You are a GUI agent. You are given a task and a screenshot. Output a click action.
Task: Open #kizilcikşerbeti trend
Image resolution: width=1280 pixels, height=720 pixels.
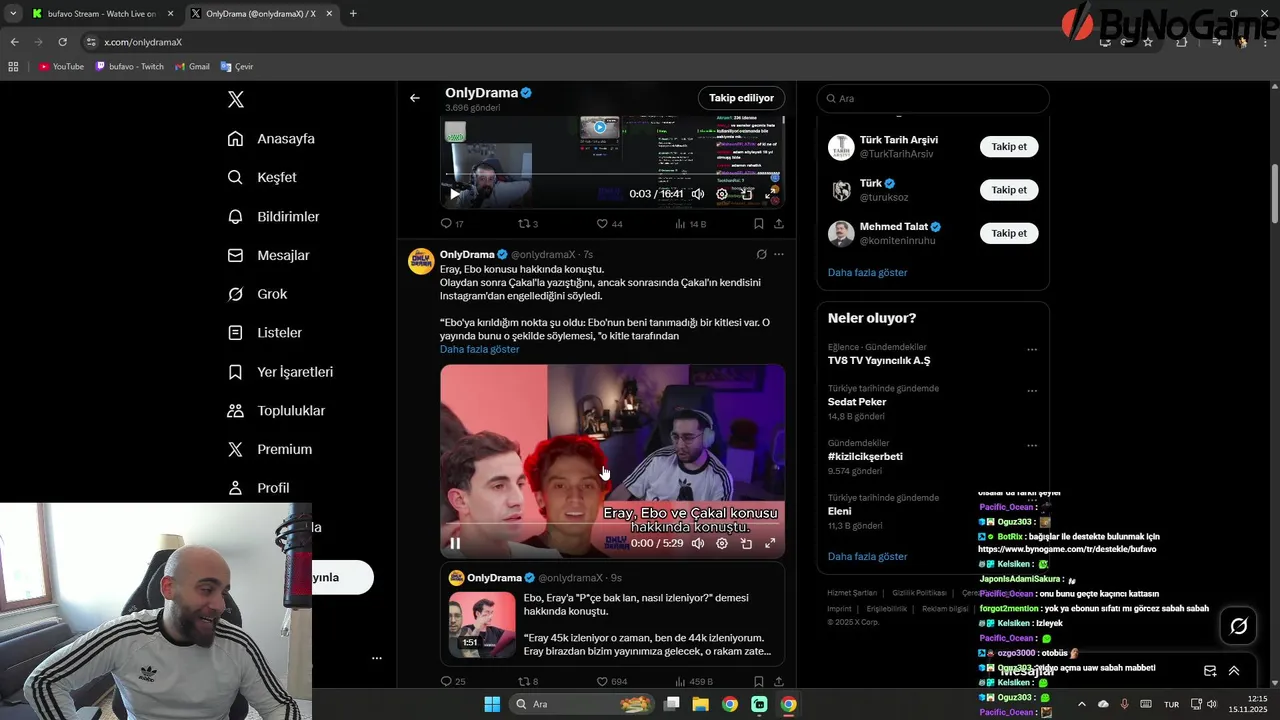pyautogui.click(x=865, y=456)
